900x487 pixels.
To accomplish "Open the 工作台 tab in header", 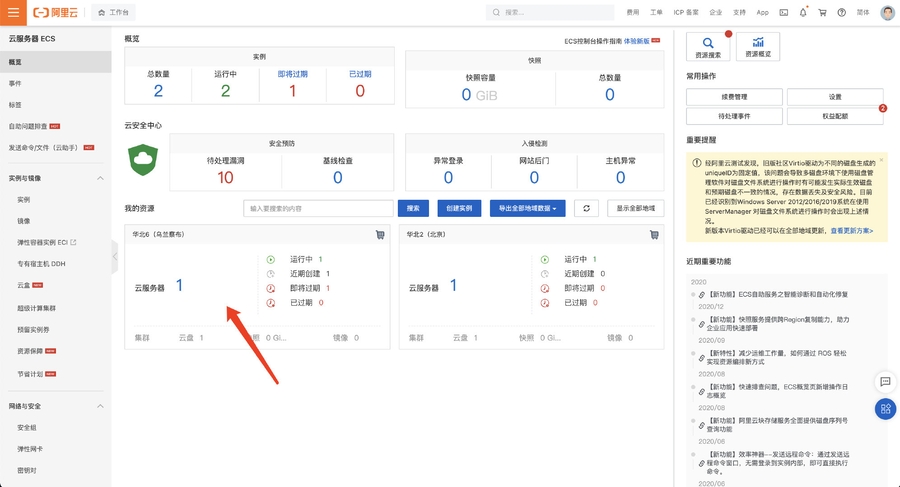I will [x=115, y=13].
